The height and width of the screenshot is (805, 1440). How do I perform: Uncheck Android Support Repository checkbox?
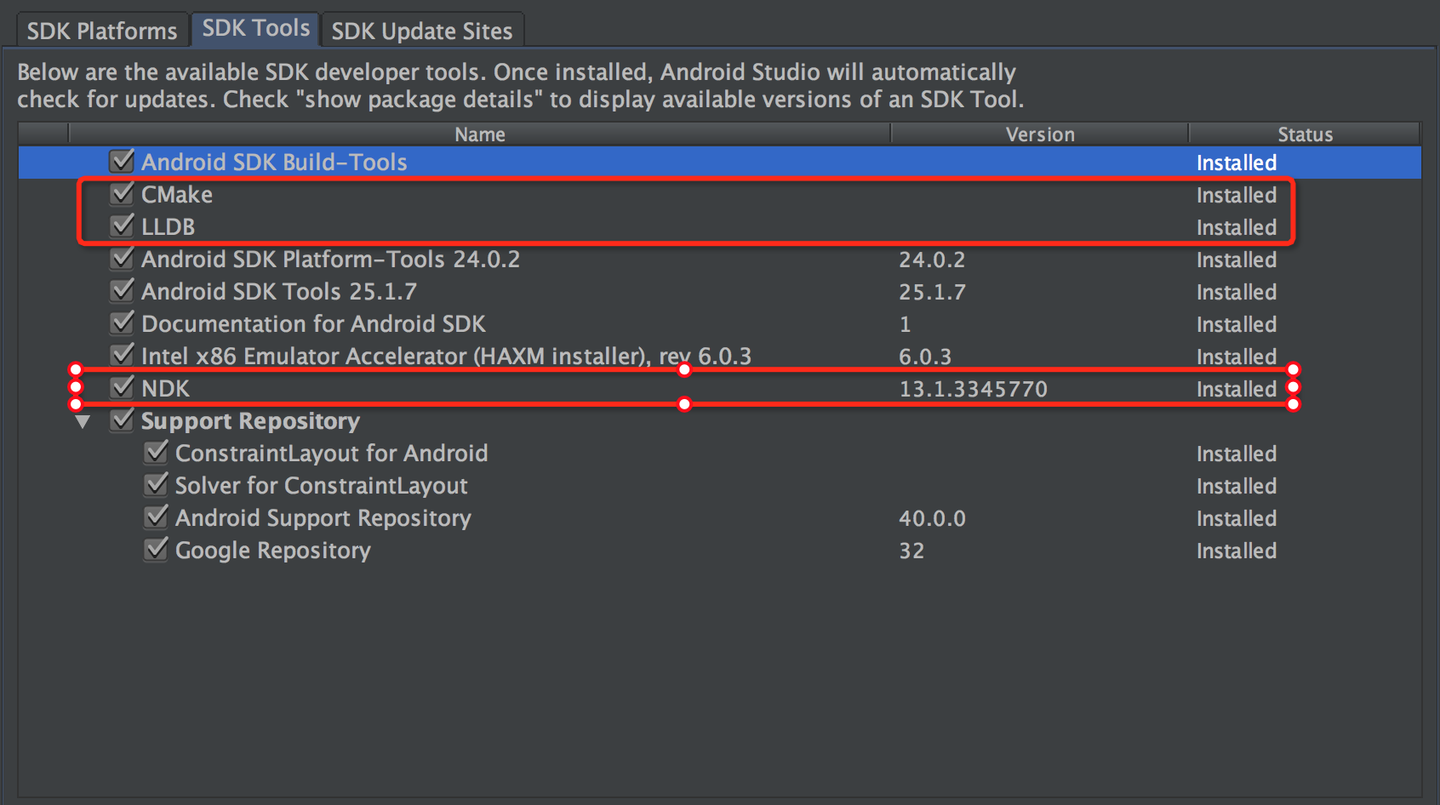[156, 517]
